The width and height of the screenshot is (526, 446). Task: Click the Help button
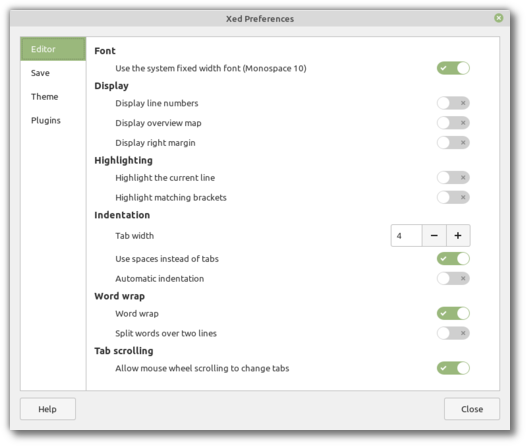tap(48, 409)
